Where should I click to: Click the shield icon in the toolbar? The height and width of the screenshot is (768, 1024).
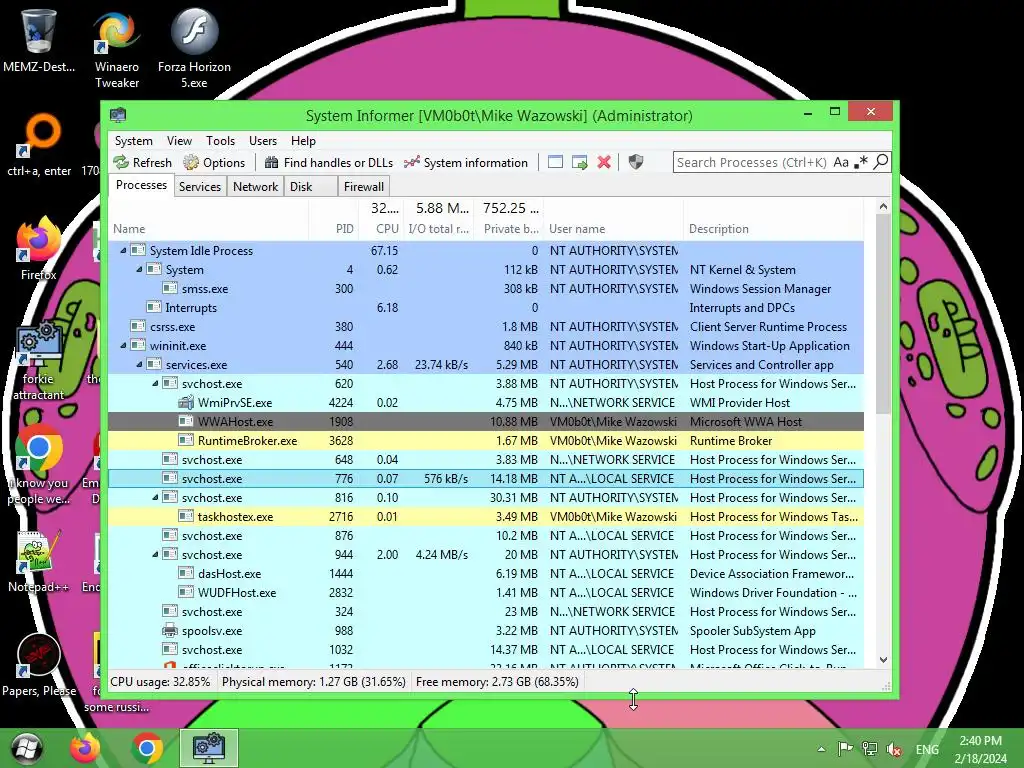[x=635, y=163]
